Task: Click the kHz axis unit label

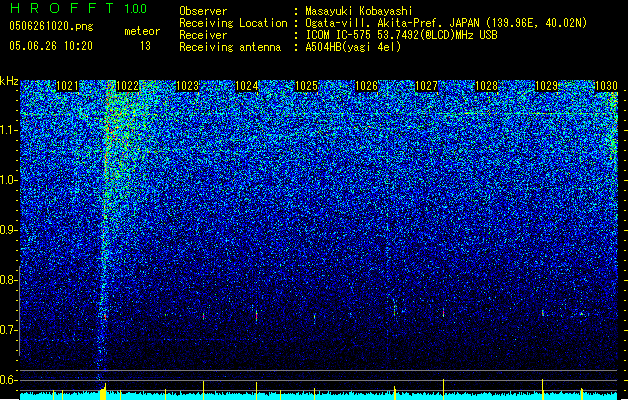Action: (9, 81)
